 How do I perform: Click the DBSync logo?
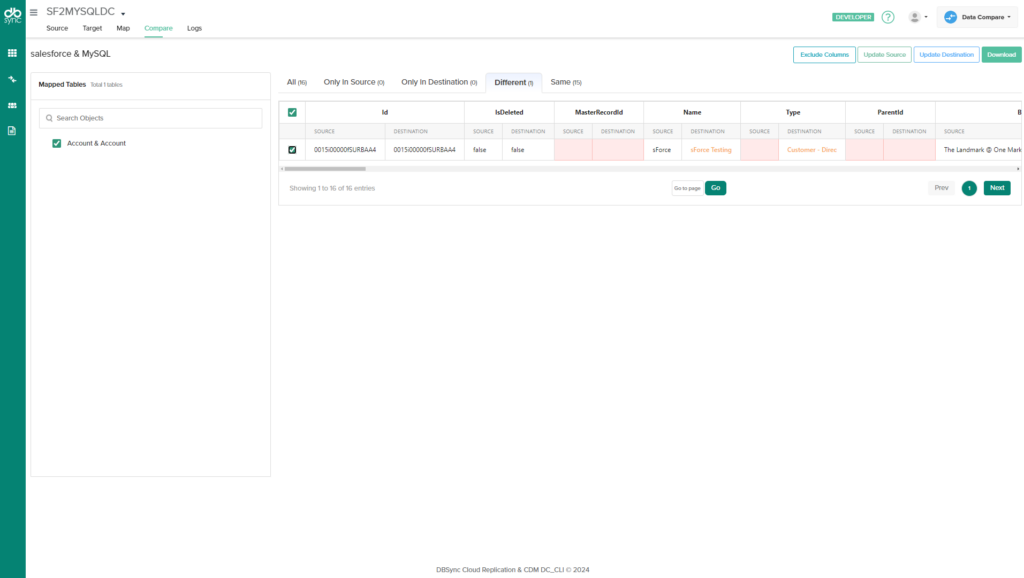tap(12, 15)
